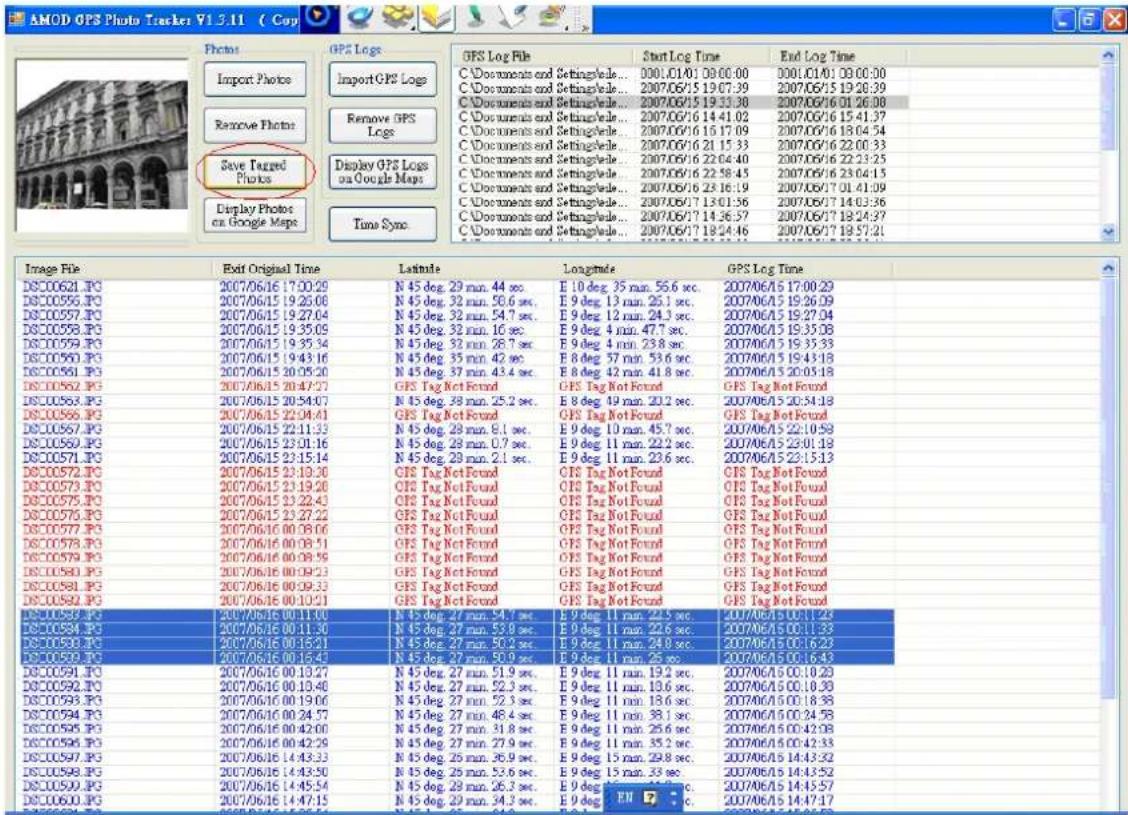1128x815 pixels.
Task: Select photo row DSC00591.JPG
Action: pos(457,672)
